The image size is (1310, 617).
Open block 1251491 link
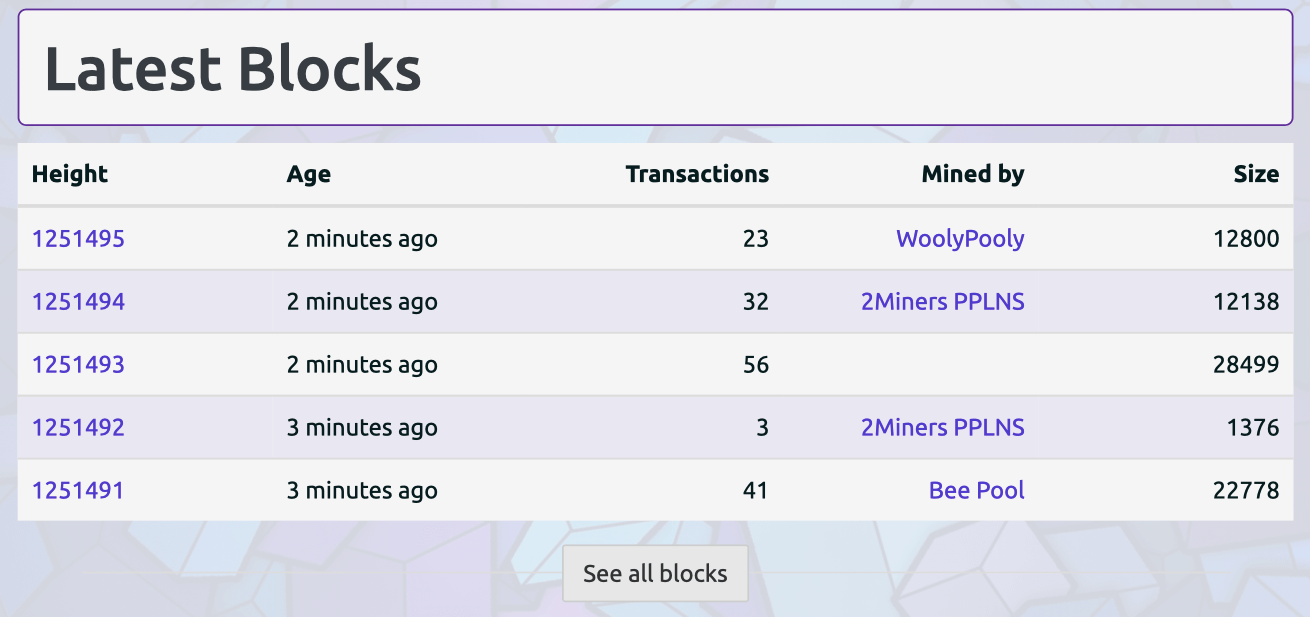(78, 490)
